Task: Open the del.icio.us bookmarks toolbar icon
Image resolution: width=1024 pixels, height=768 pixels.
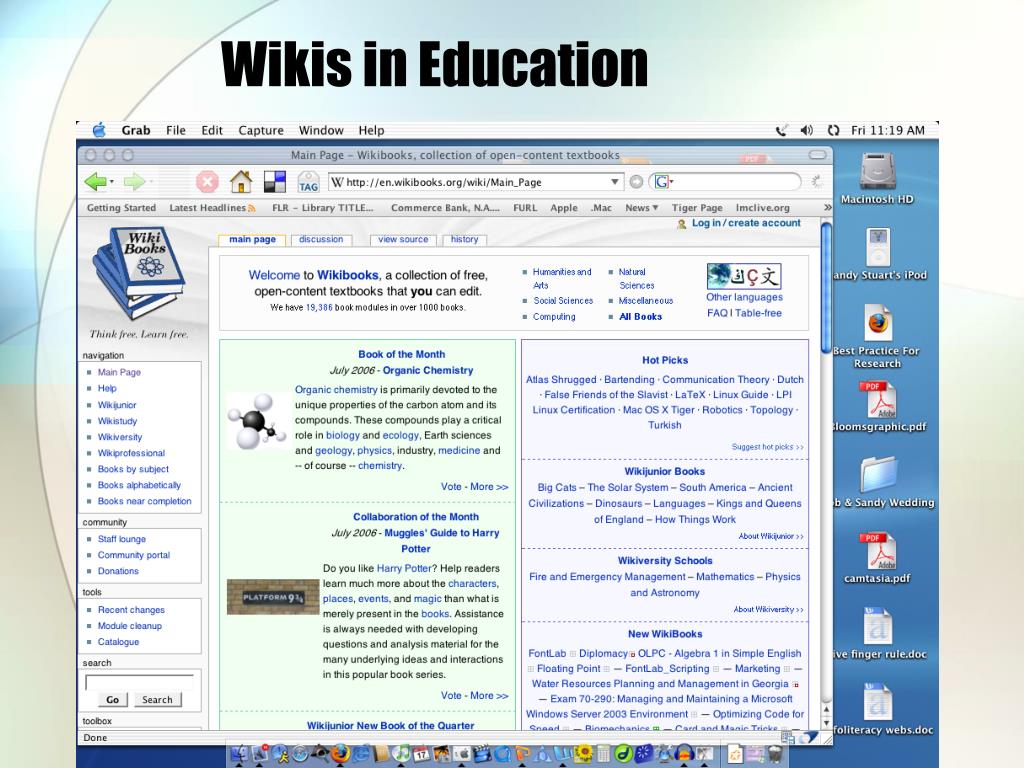Action: tap(274, 182)
